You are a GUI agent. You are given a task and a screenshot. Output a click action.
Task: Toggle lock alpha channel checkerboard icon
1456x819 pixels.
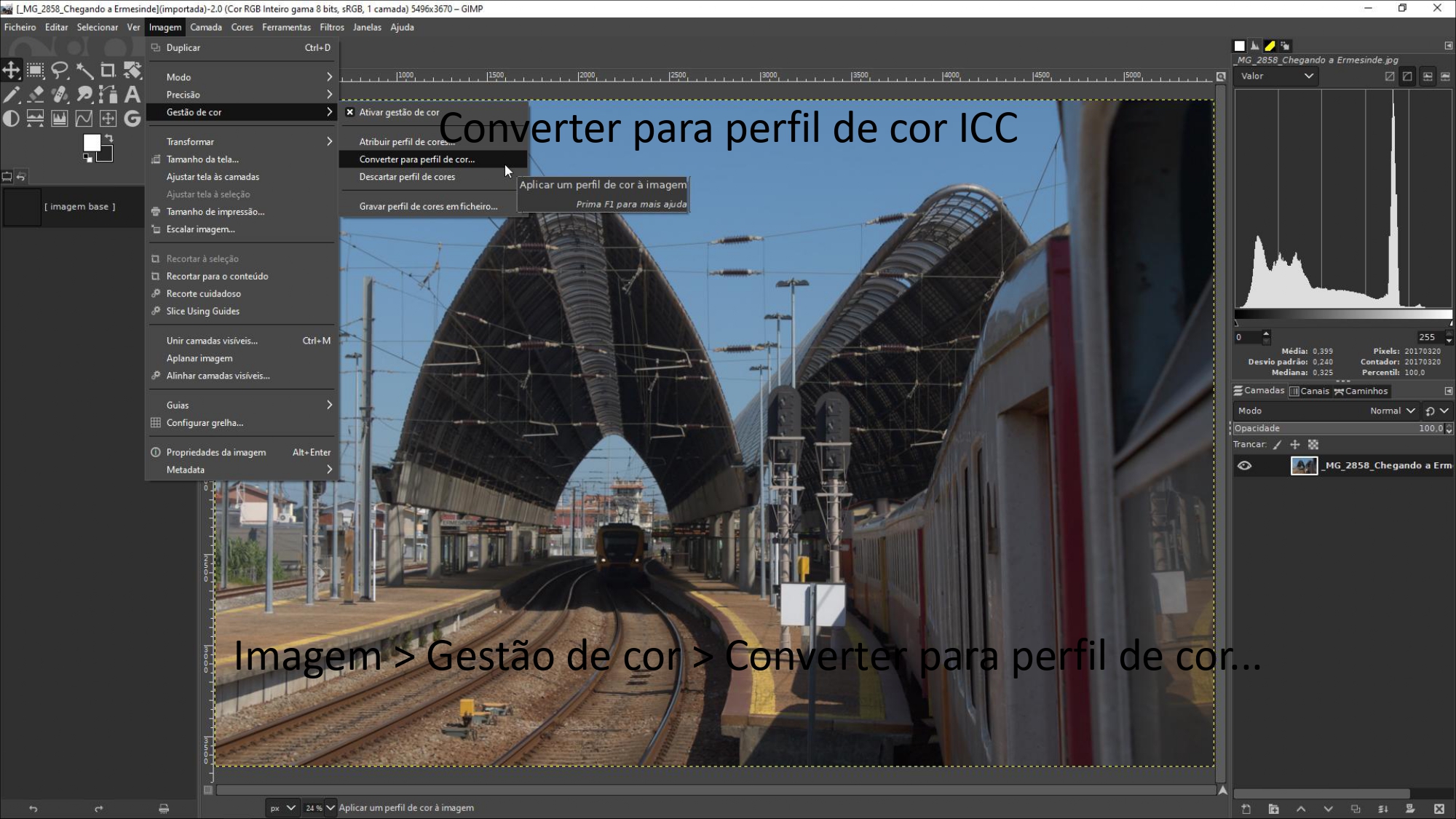click(1313, 445)
